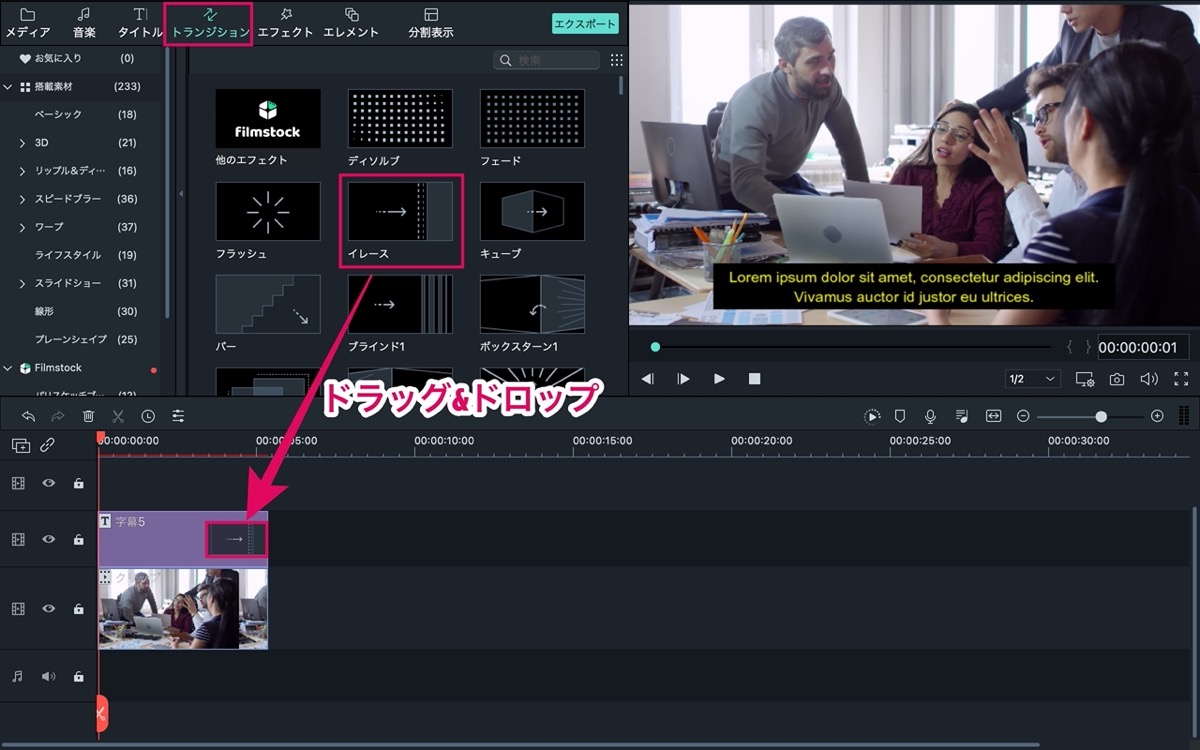The width and height of the screenshot is (1200, 750).
Task: Play the preview video
Action: click(719, 379)
